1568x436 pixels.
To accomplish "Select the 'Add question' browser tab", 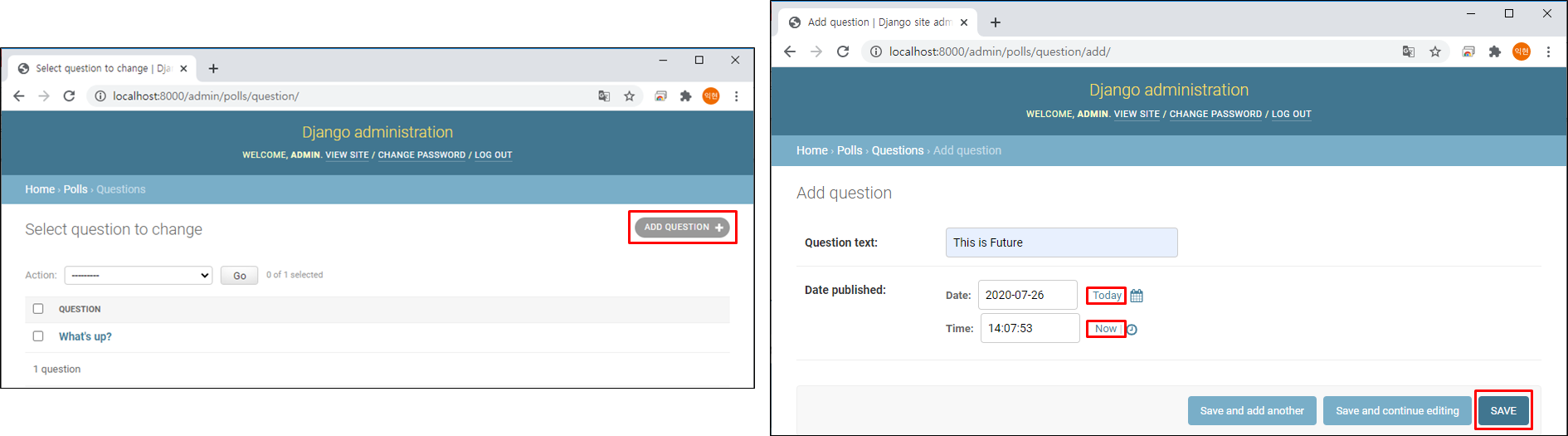I will point(879,22).
